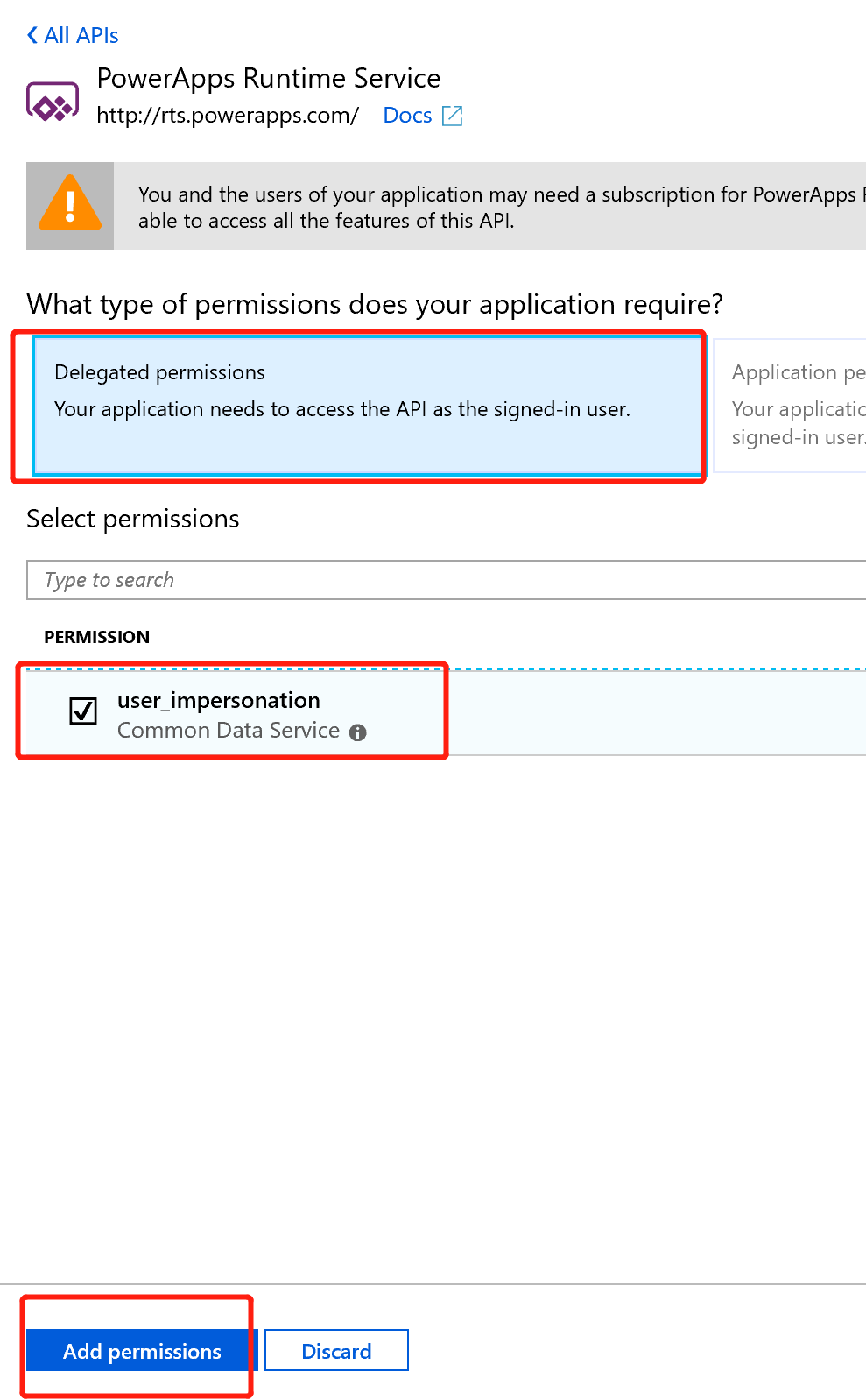Click the subscription warning message text

[x=502, y=207]
